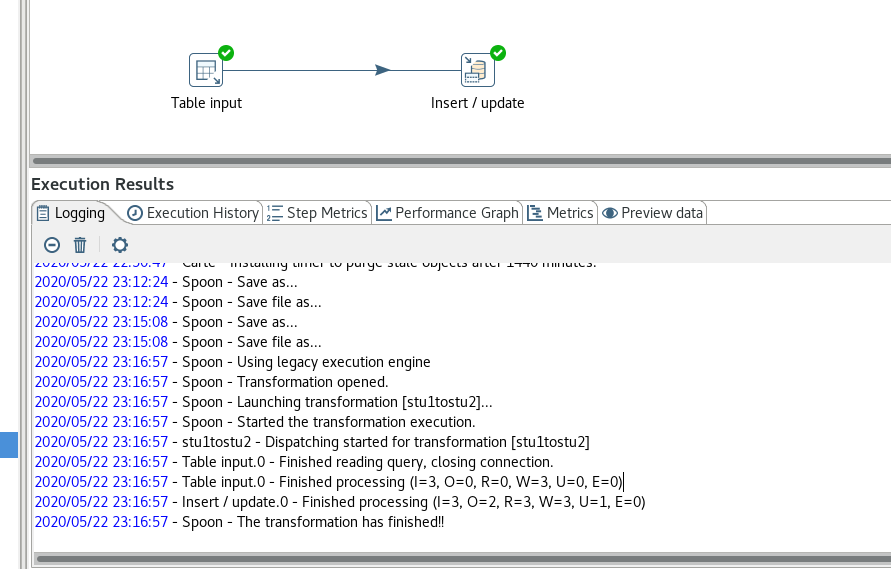Viewport: 891px width, 569px height.
Task: Open log settings gear icon
Action: [x=119, y=245]
